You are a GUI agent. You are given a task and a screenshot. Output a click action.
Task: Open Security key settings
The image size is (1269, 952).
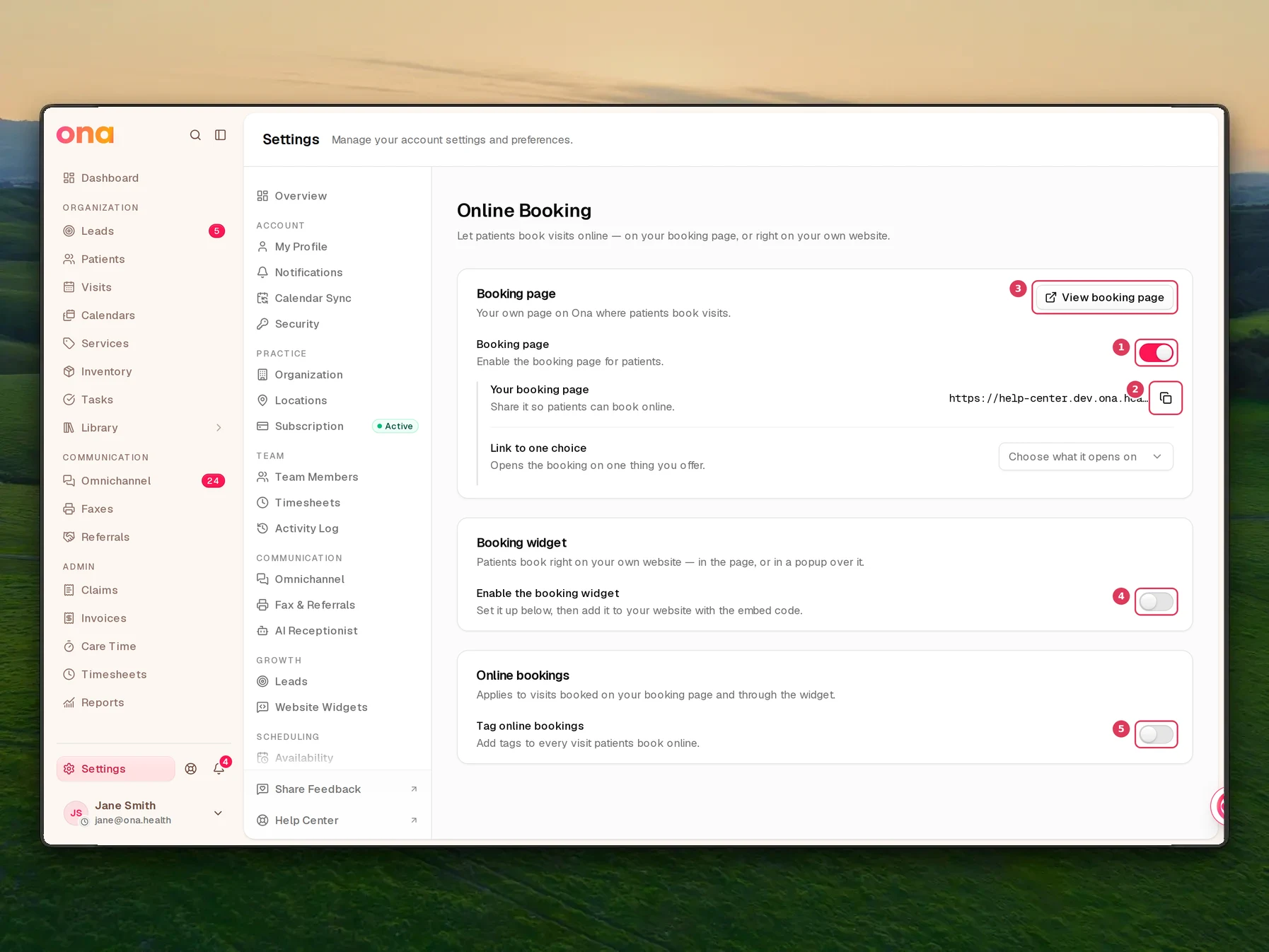[x=337, y=324]
